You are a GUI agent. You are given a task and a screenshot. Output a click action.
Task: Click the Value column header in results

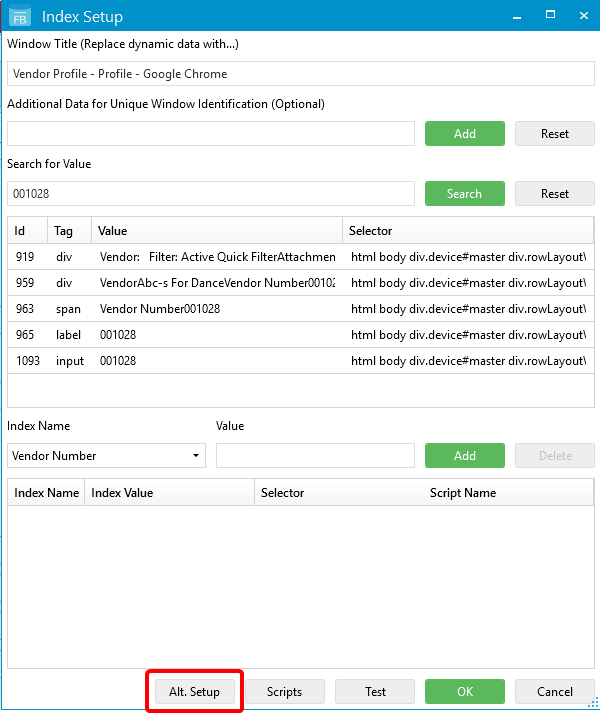217,230
